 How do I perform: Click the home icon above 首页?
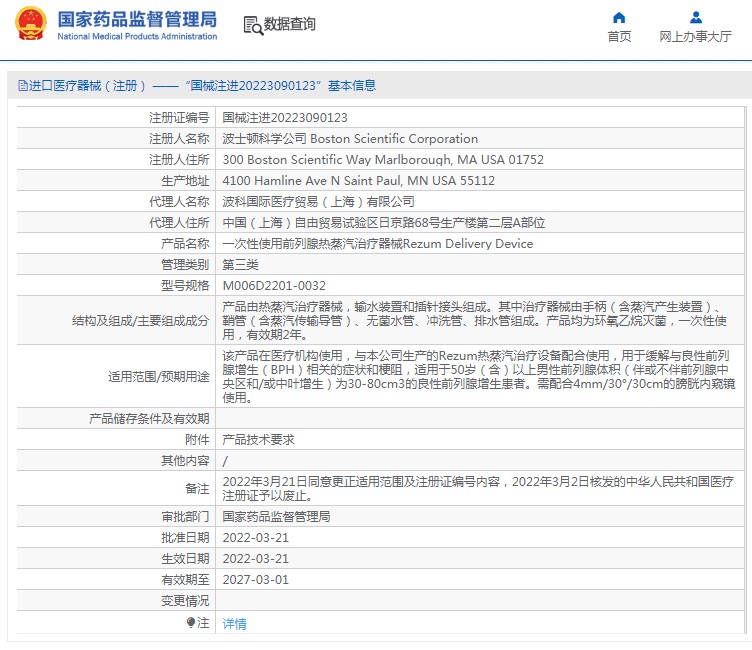tap(619, 18)
